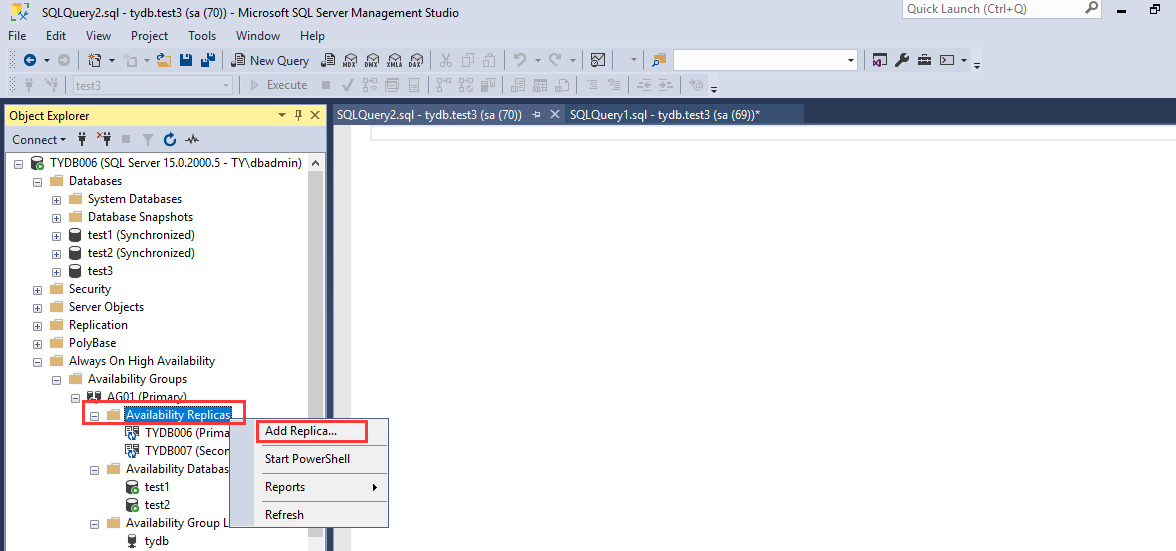Open a new XMLA query
The height and width of the screenshot is (551, 1176).
click(394, 60)
